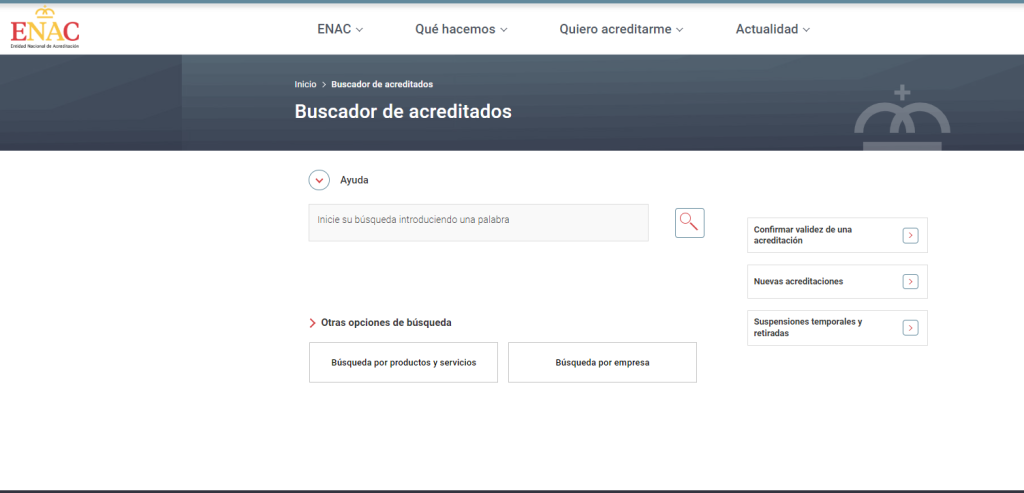Click Buscador de acreditados breadcrumb
The width and height of the screenshot is (1024, 493).
click(x=382, y=84)
